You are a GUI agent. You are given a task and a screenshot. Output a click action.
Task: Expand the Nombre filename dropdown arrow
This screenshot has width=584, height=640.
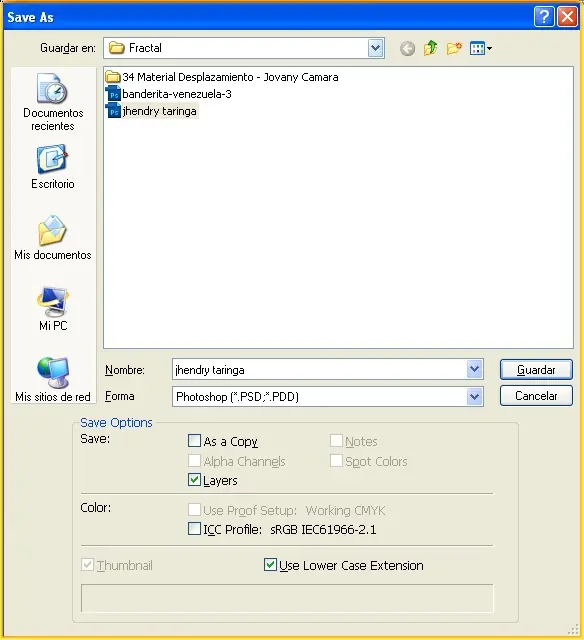(x=474, y=369)
